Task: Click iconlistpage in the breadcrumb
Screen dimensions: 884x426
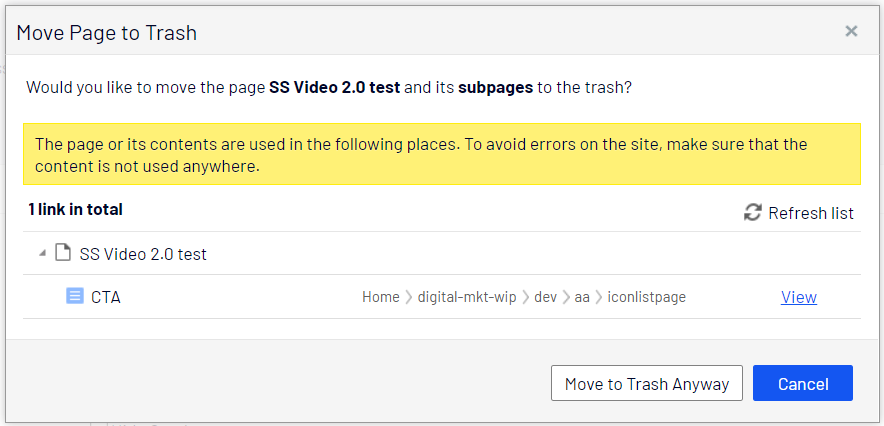Action: [x=647, y=297]
